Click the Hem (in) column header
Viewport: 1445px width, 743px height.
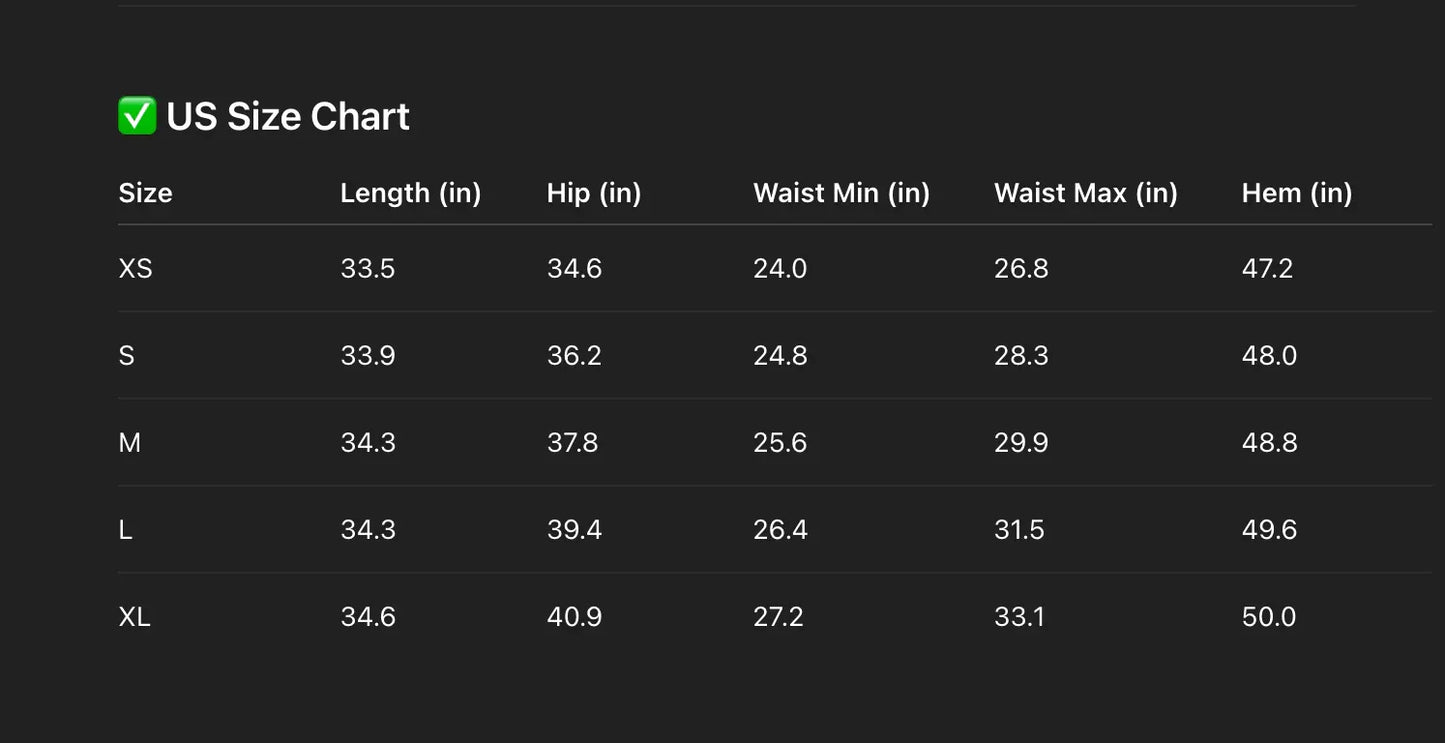point(1296,193)
